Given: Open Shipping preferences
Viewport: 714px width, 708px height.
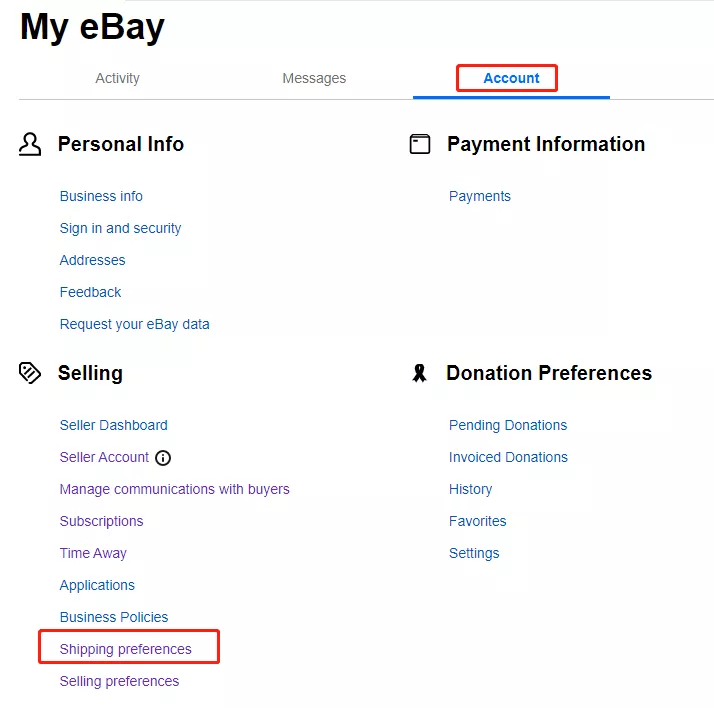Looking at the screenshot, I should (125, 649).
